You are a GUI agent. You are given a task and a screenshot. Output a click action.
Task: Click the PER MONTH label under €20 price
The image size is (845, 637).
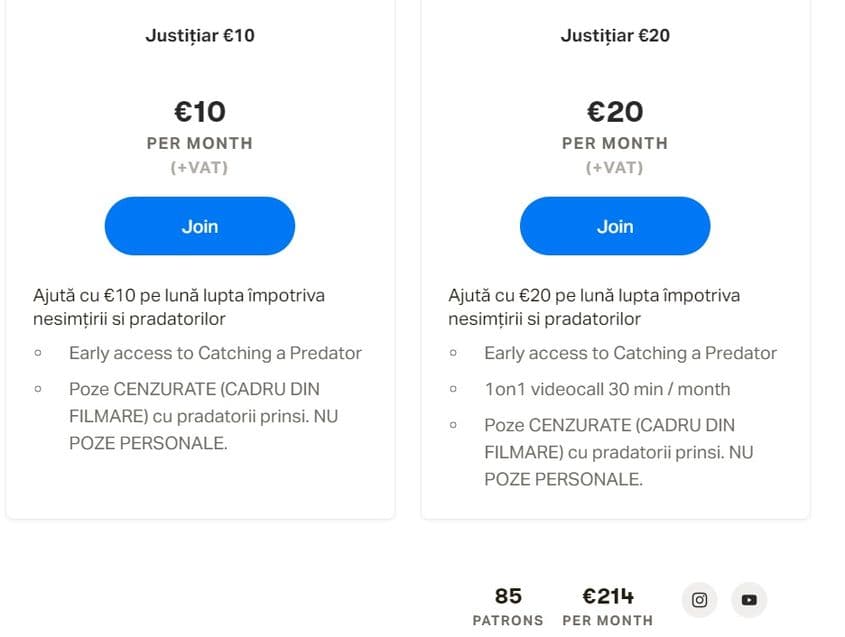pos(615,143)
